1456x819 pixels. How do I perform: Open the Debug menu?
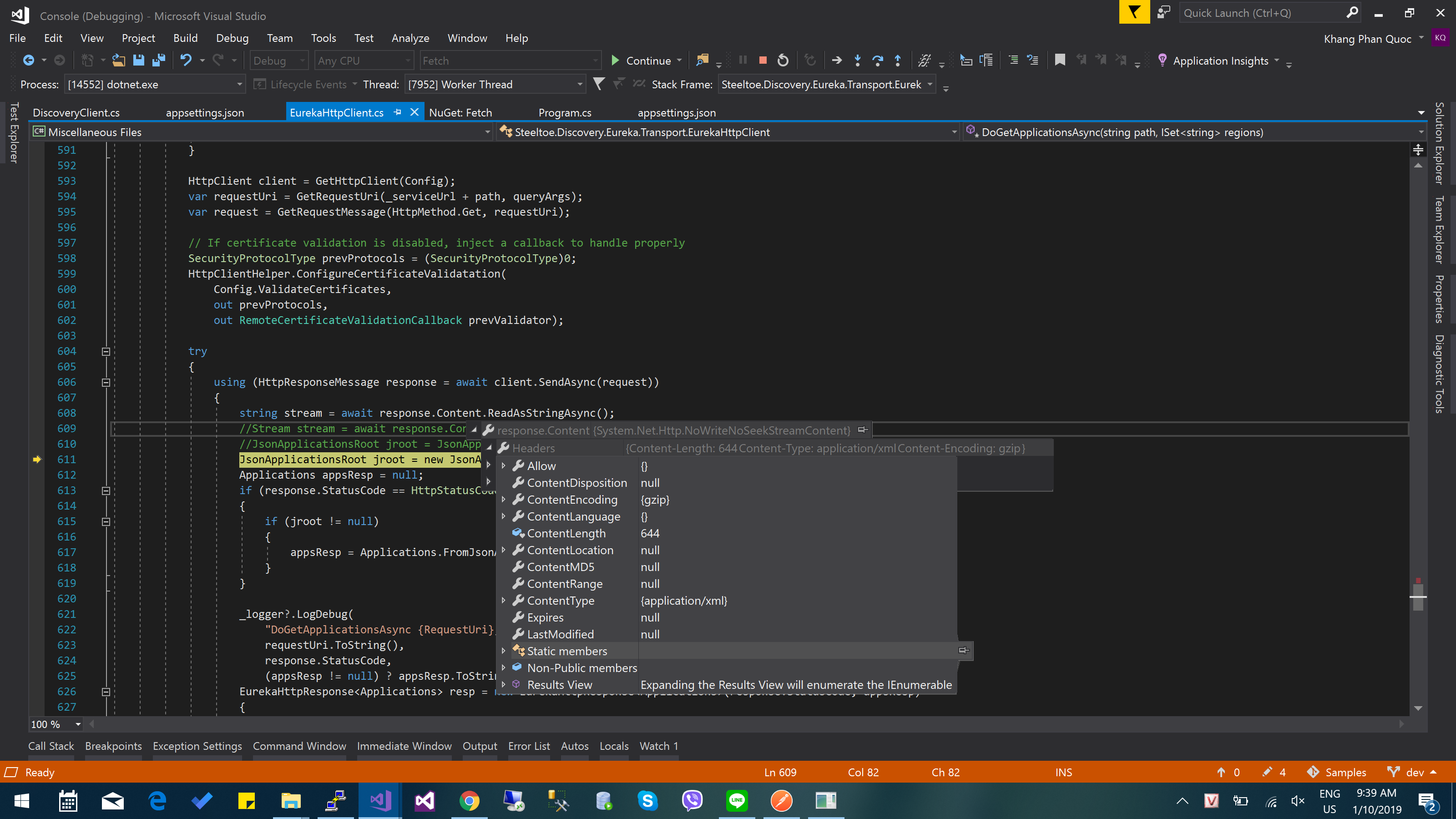232,38
